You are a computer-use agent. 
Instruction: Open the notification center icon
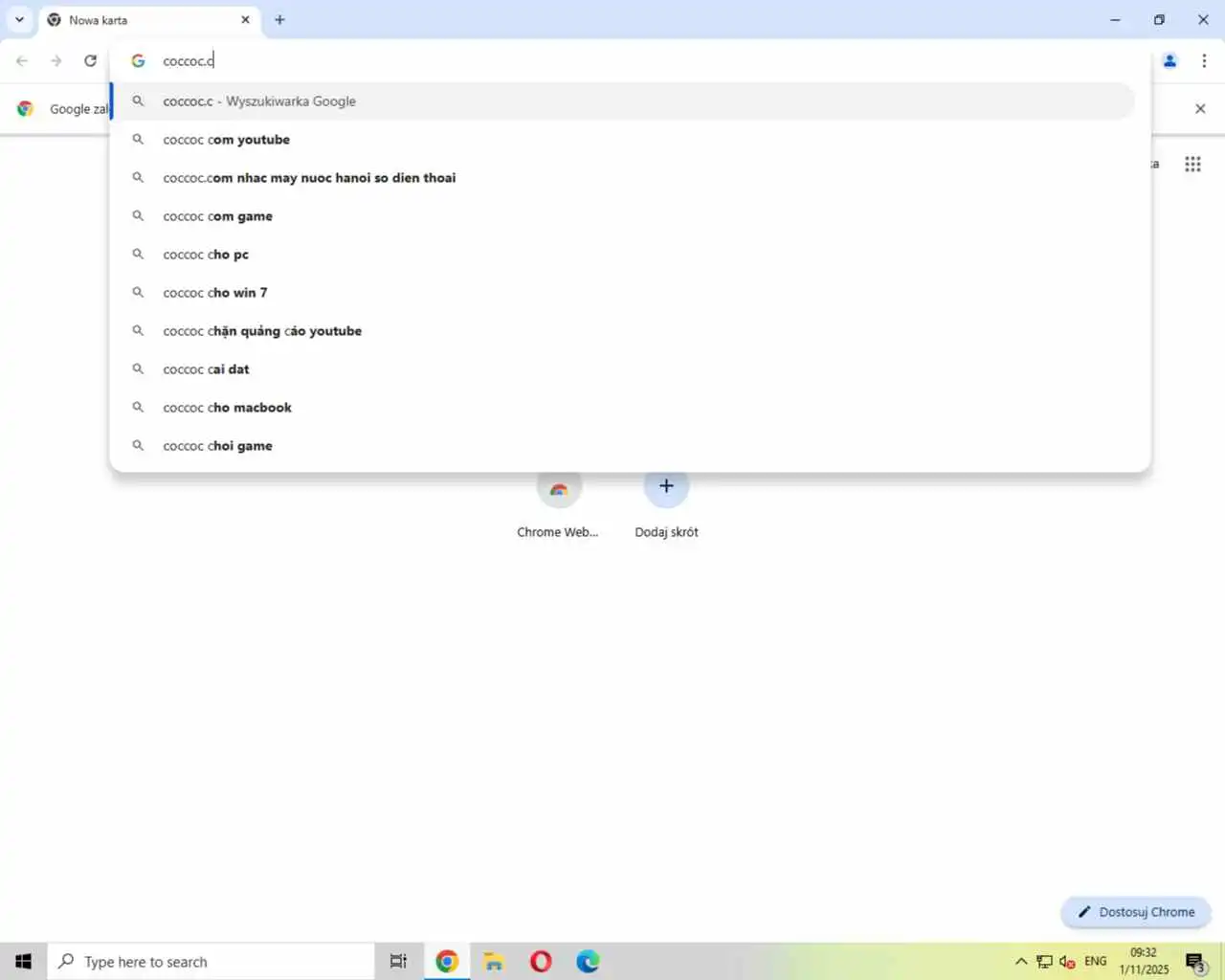click(x=1195, y=961)
